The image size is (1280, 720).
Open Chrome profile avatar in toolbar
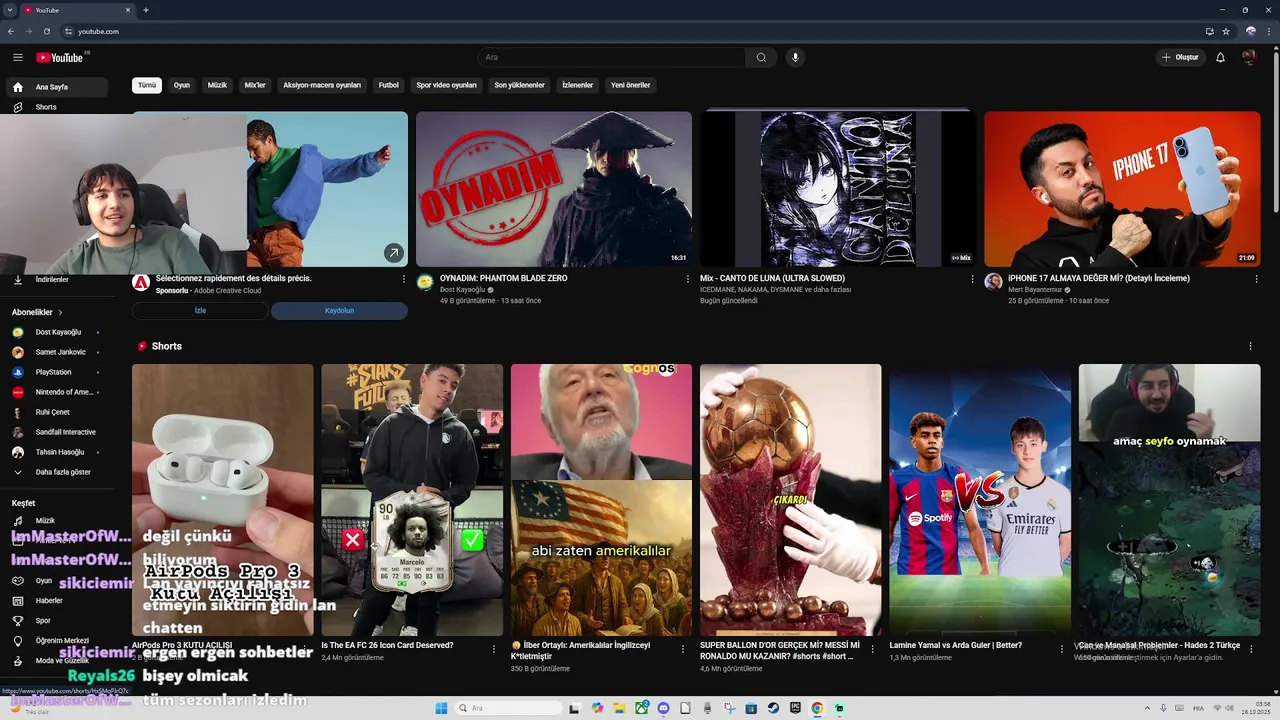[1250, 31]
